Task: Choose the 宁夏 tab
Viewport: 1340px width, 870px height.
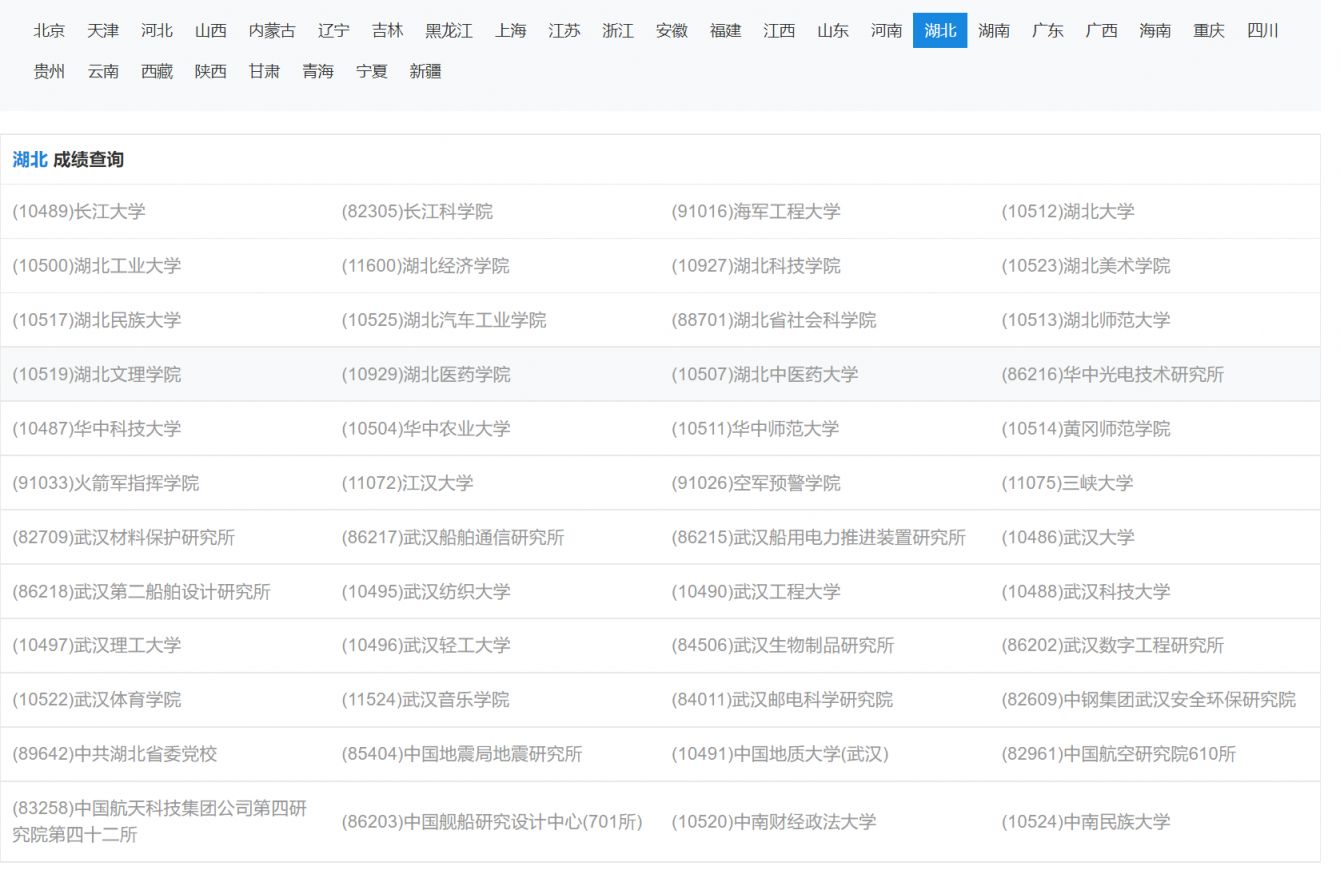Action: pyautogui.click(x=372, y=71)
